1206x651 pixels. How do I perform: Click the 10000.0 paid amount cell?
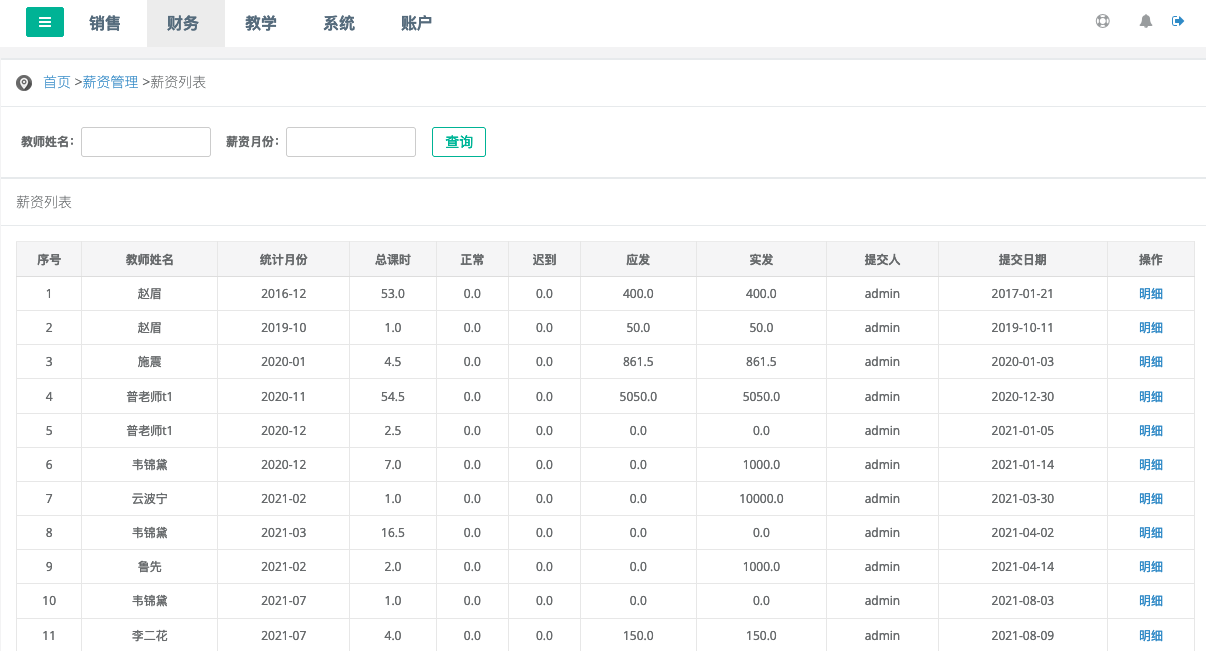pyautogui.click(x=761, y=498)
